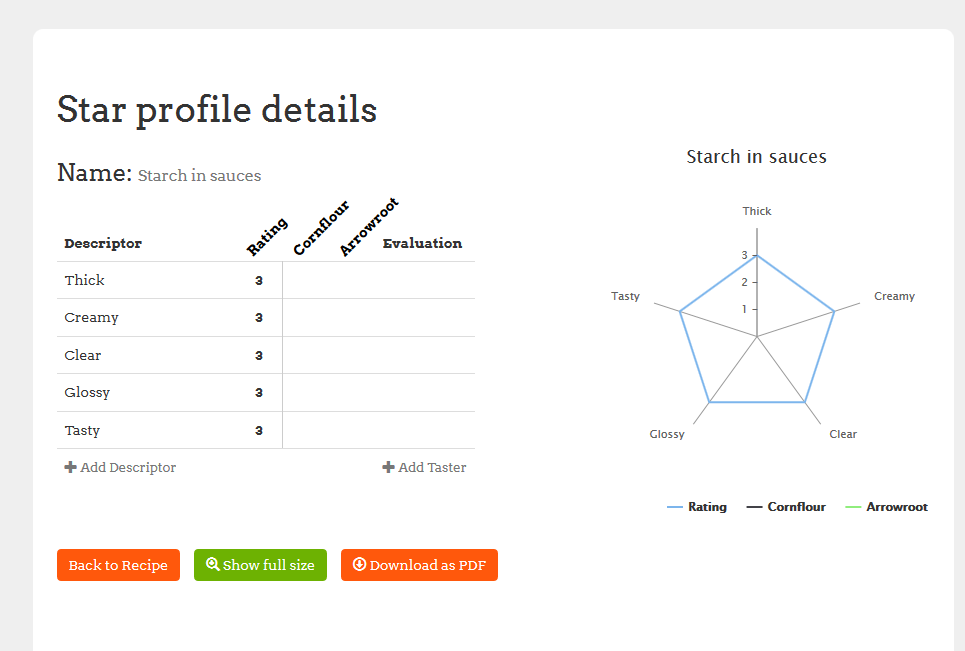Click the Thick data point on radar chart
Viewport: 965px width, 651px height.
point(757,255)
